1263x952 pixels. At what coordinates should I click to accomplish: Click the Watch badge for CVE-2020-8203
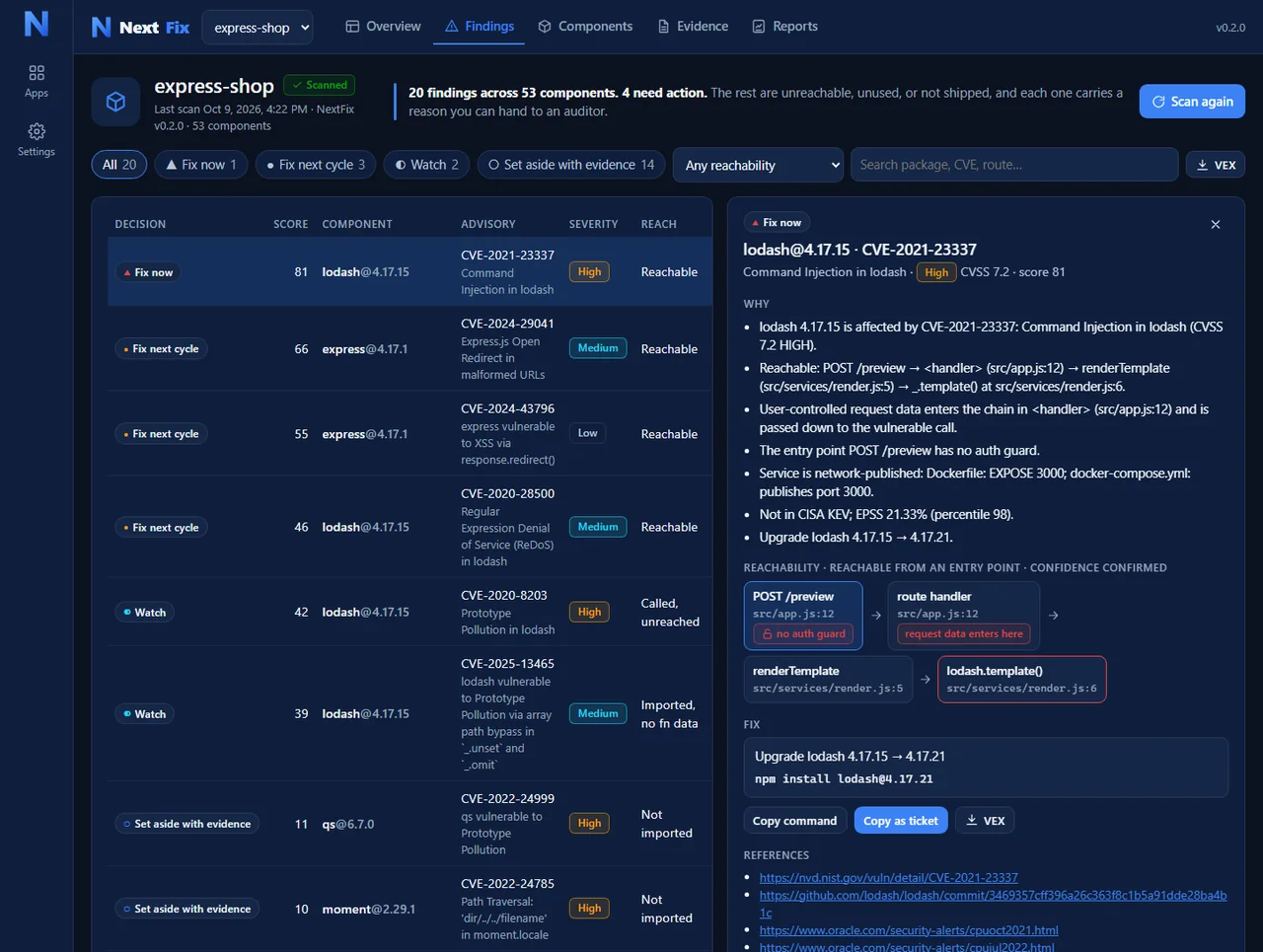click(x=144, y=613)
